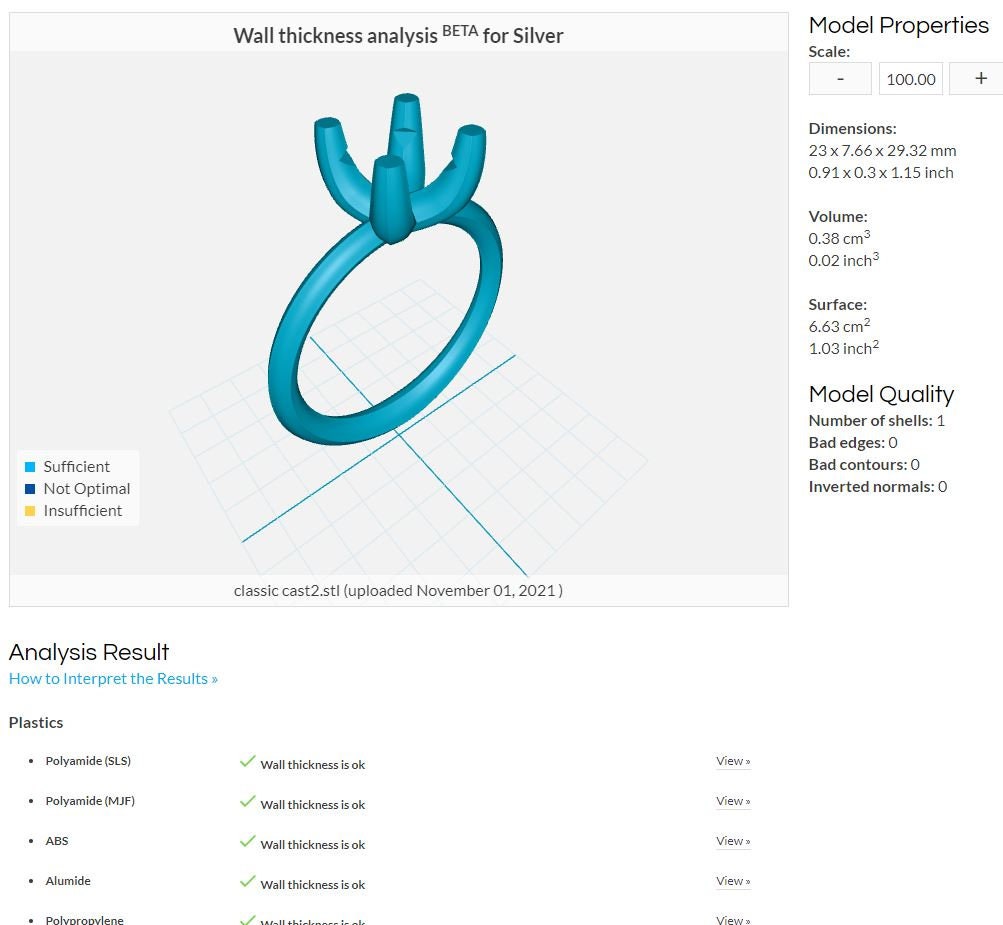Click the classic cast2.stl file caption
The image size is (1003, 925).
(x=398, y=590)
